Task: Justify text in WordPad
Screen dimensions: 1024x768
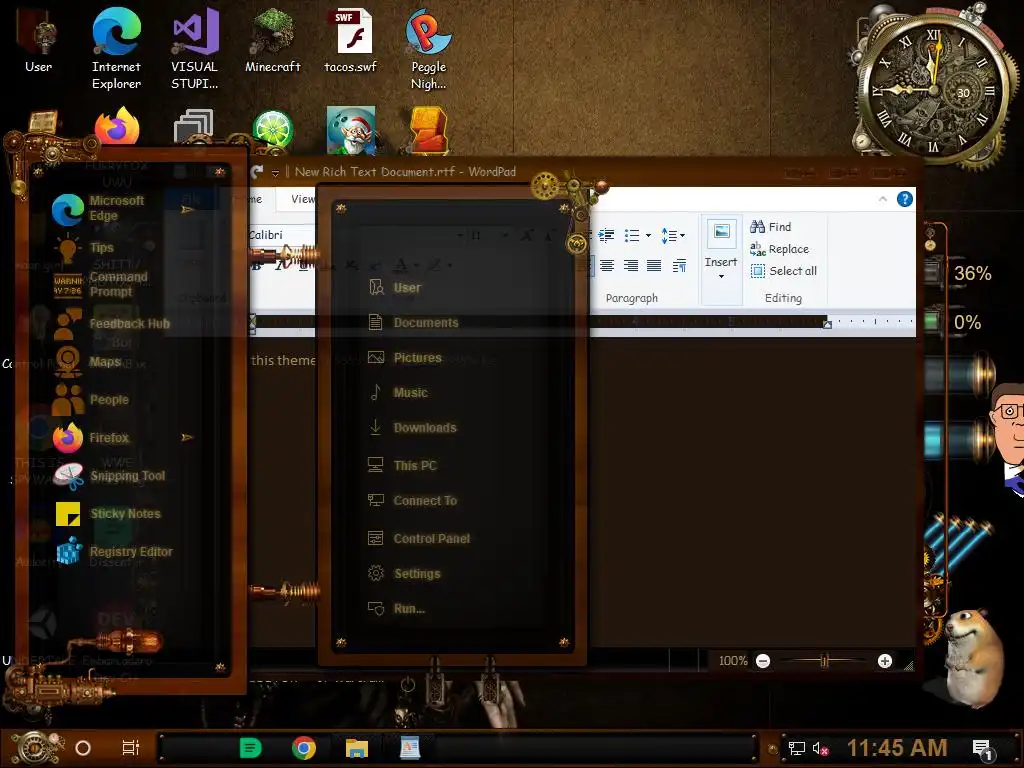Action: (x=654, y=265)
